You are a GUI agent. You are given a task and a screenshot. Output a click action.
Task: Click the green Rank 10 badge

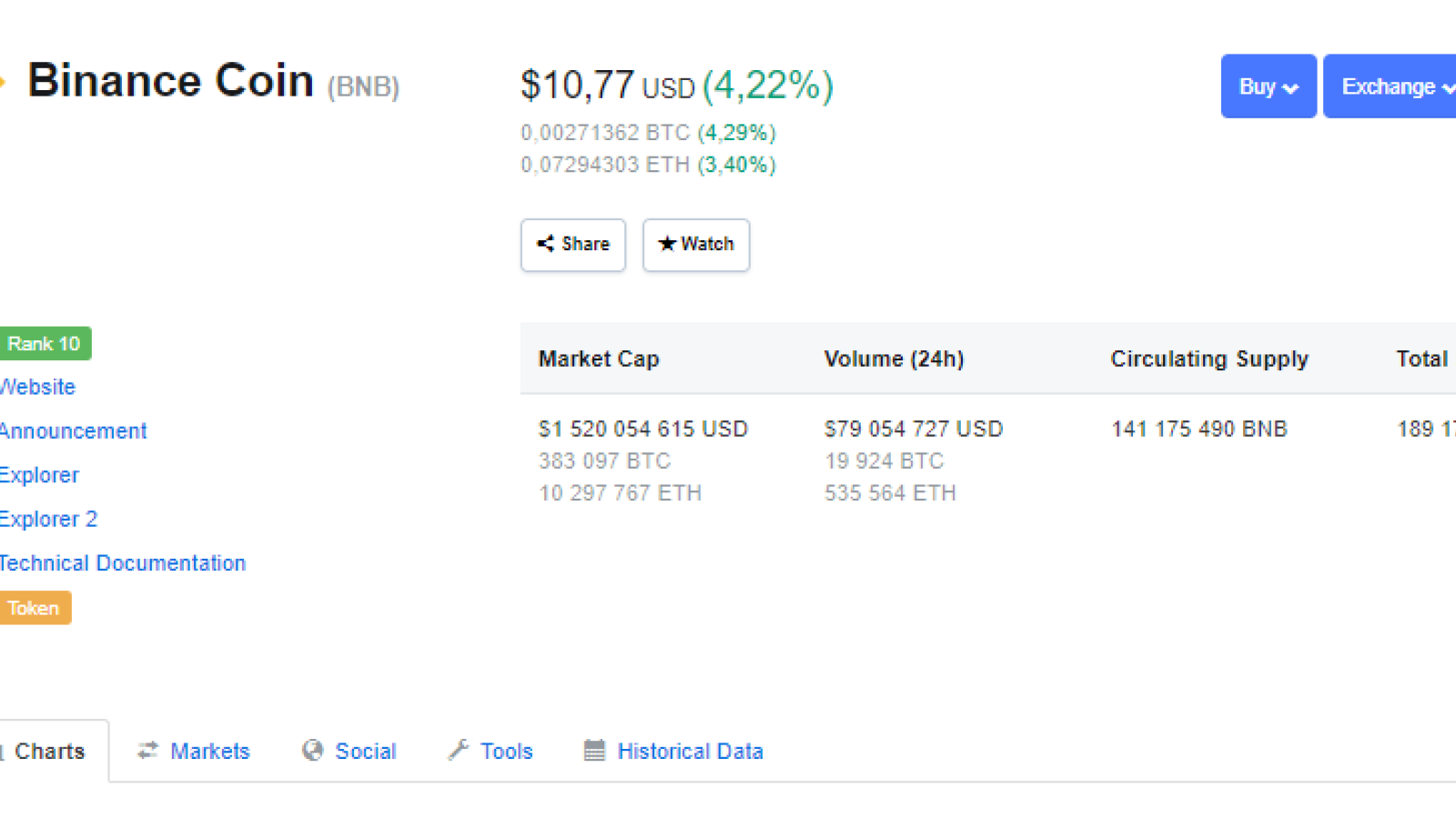click(x=45, y=344)
